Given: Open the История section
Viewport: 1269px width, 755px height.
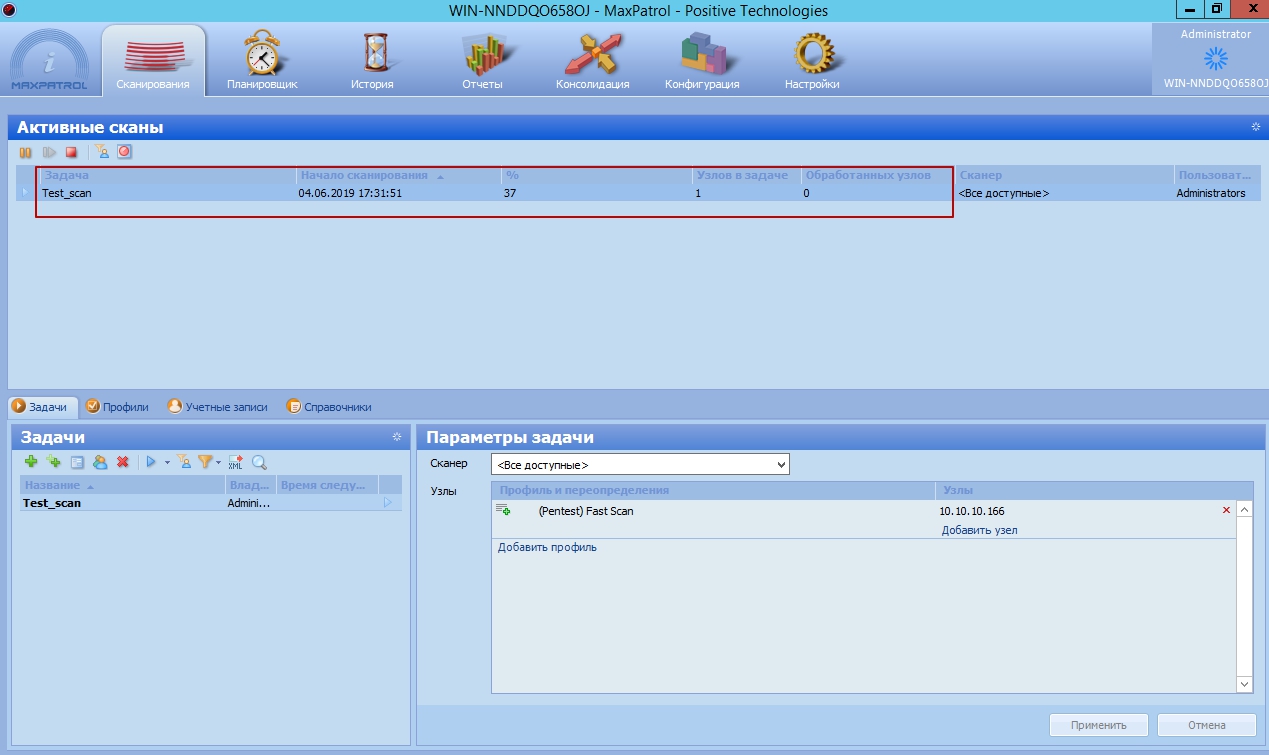Looking at the screenshot, I should (x=371, y=61).
